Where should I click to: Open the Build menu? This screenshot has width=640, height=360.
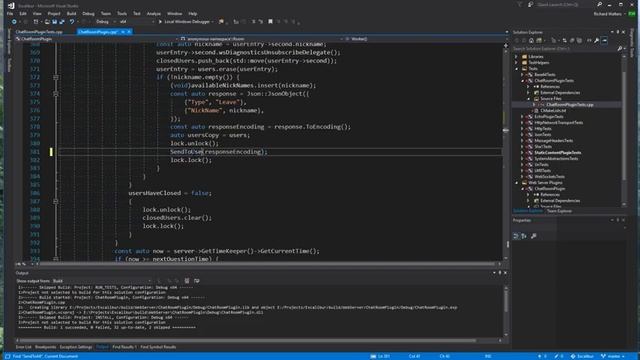[71, 13]
